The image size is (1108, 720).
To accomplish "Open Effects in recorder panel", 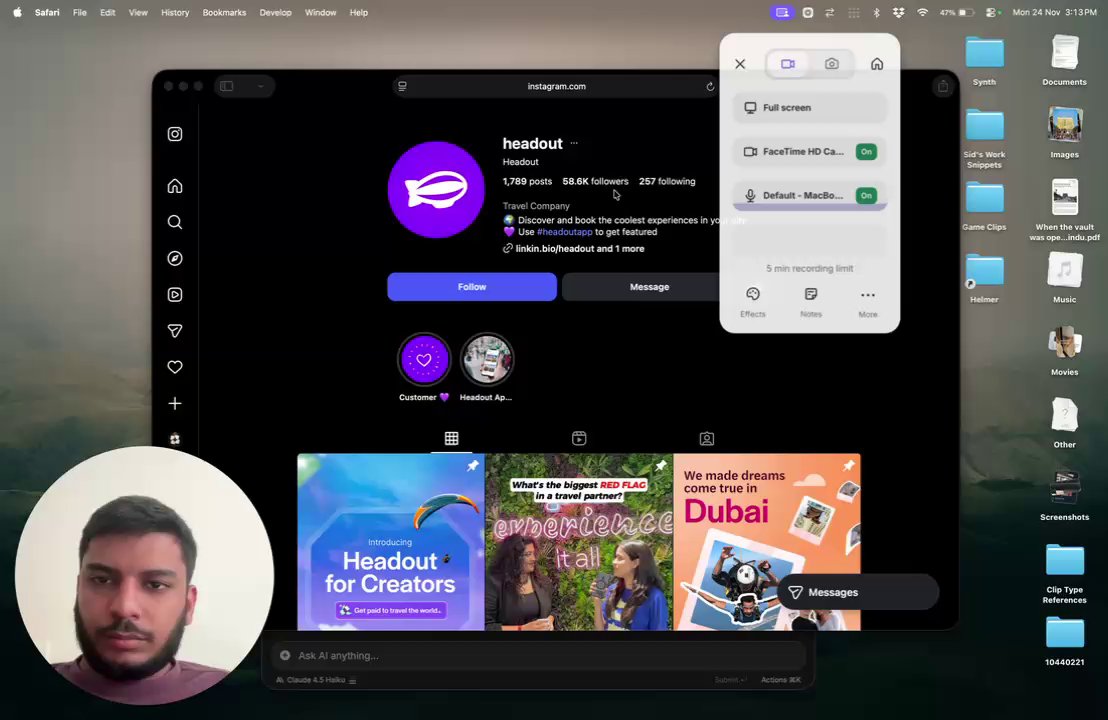I will tap(753, 302).
